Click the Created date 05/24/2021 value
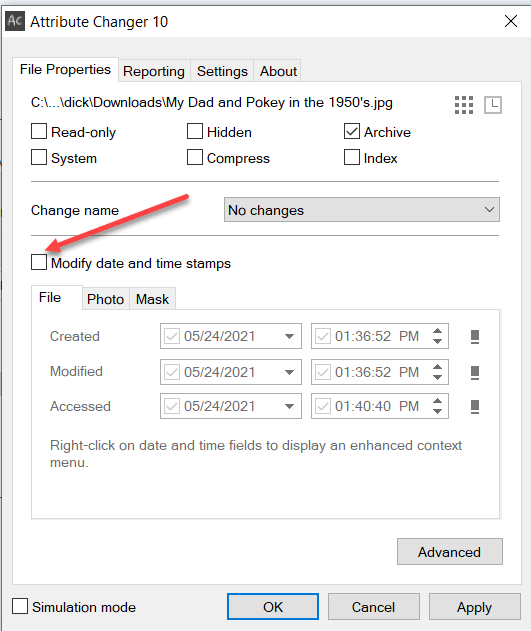Viewport: 531px width, 631px height. point(220,336)
